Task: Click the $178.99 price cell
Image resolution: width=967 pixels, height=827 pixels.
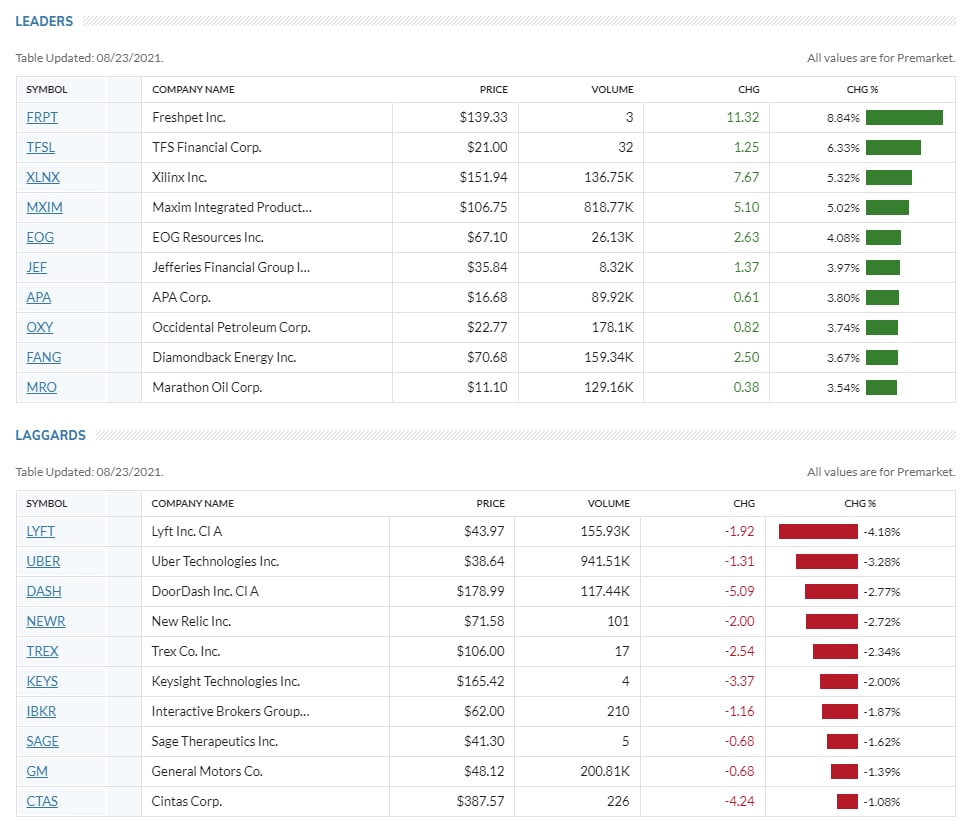Action: pyautogui.click(x=480, y=591)
